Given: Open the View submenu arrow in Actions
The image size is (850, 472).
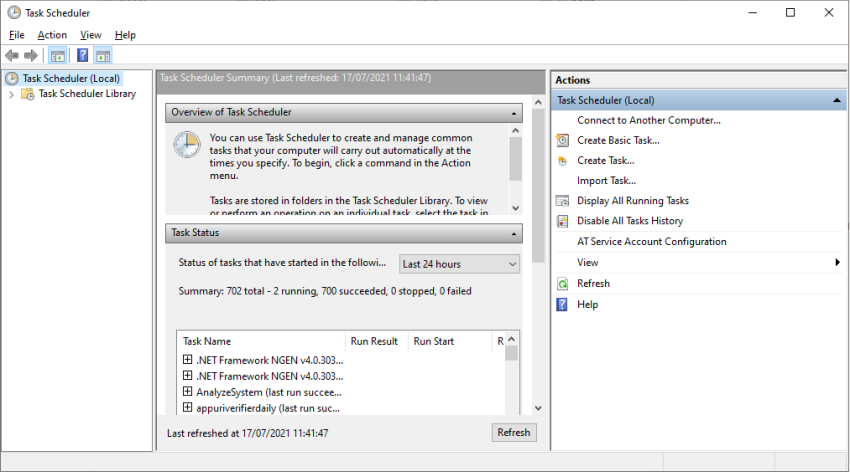Looking at the screenshot, I should coord(838,262).
